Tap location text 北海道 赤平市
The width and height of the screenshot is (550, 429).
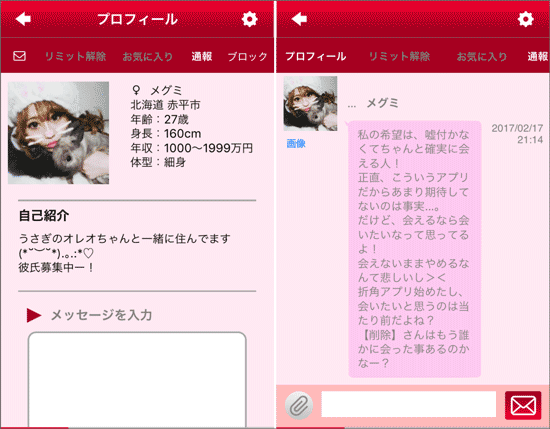click(x=166, y=105)
